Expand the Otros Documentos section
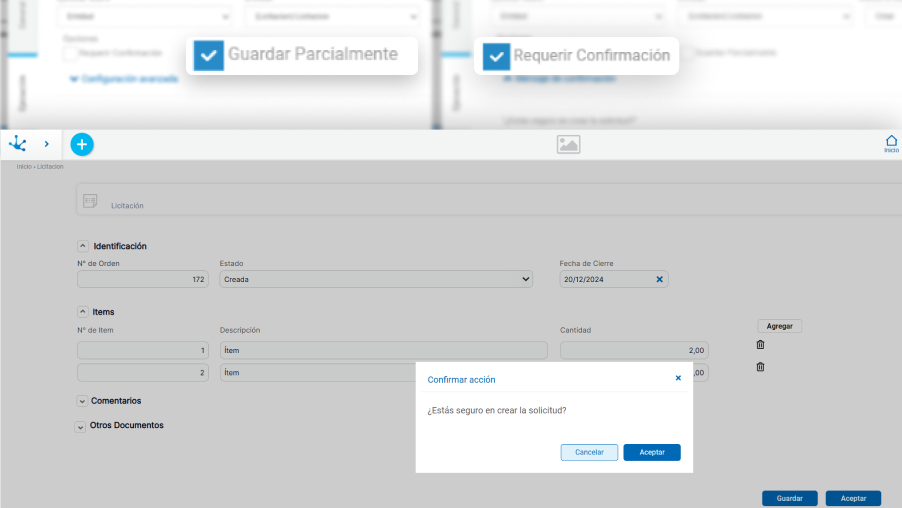The image size is (902, 508). (x=82, y=426)
